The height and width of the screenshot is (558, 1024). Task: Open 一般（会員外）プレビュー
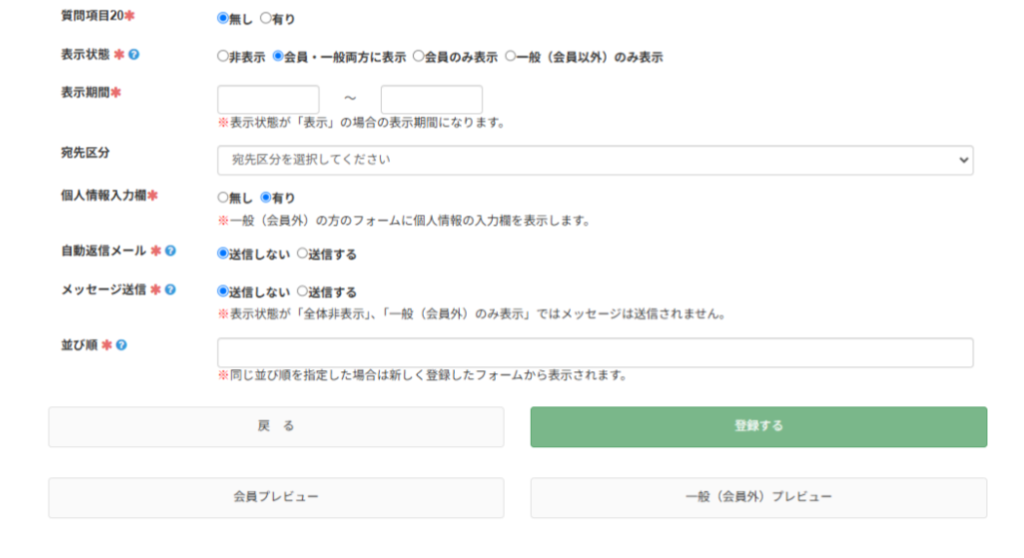click(759, 497)
